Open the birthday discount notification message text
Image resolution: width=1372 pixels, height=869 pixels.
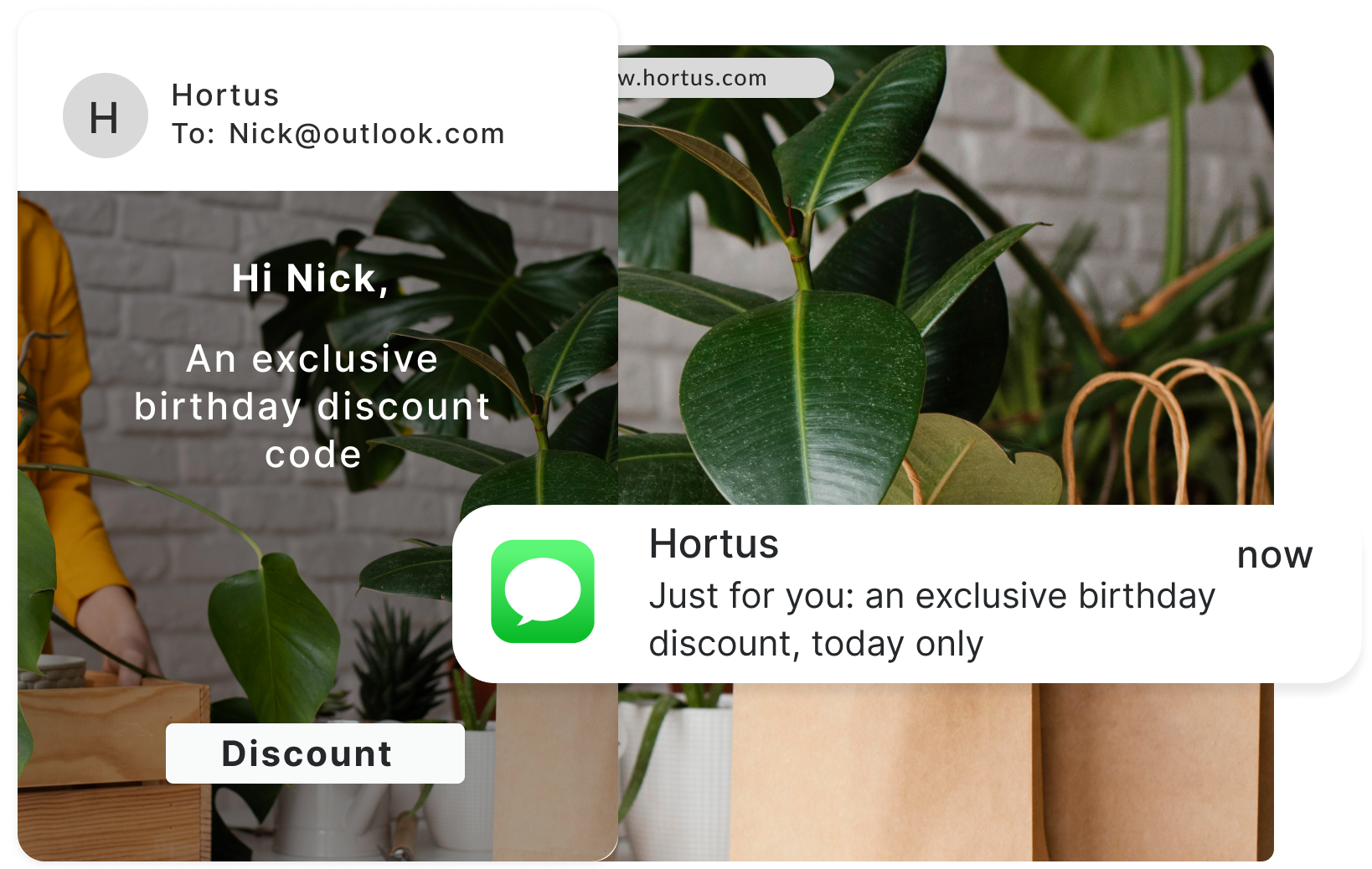[931, 620]
